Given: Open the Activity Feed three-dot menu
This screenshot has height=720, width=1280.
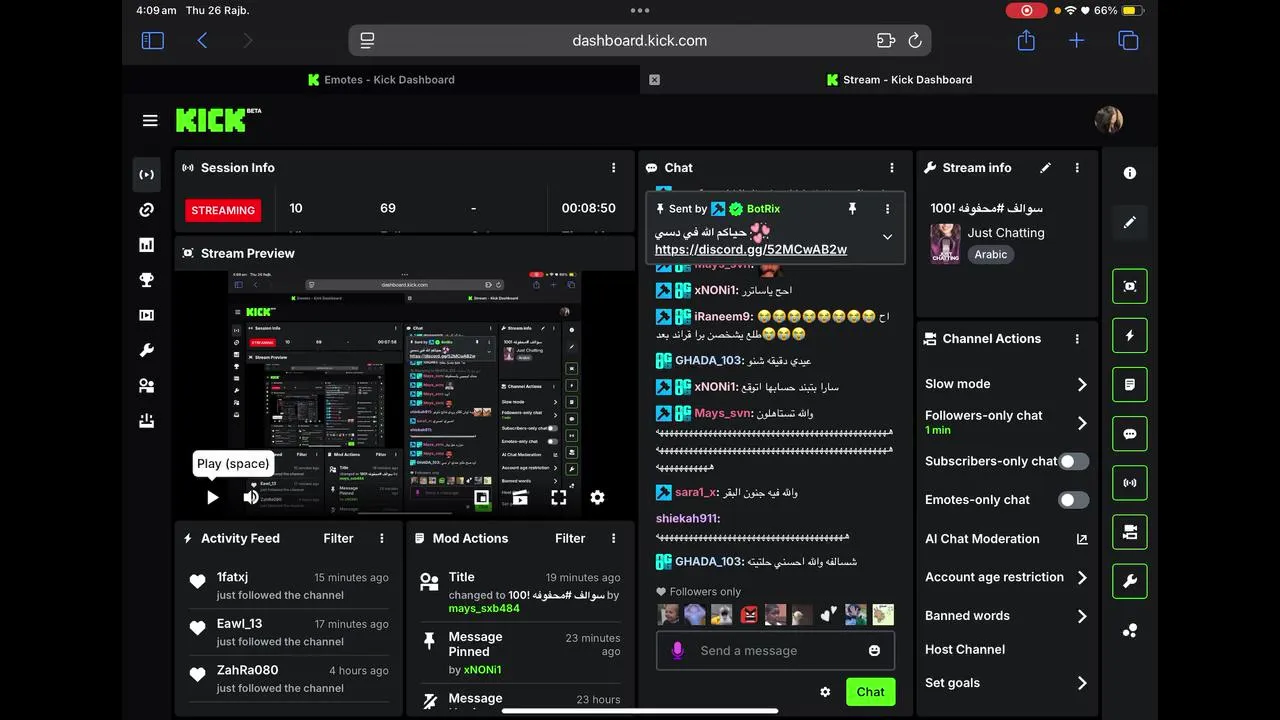Looking at the screenshot, I should pyautogui.click(x=382, y=538).
